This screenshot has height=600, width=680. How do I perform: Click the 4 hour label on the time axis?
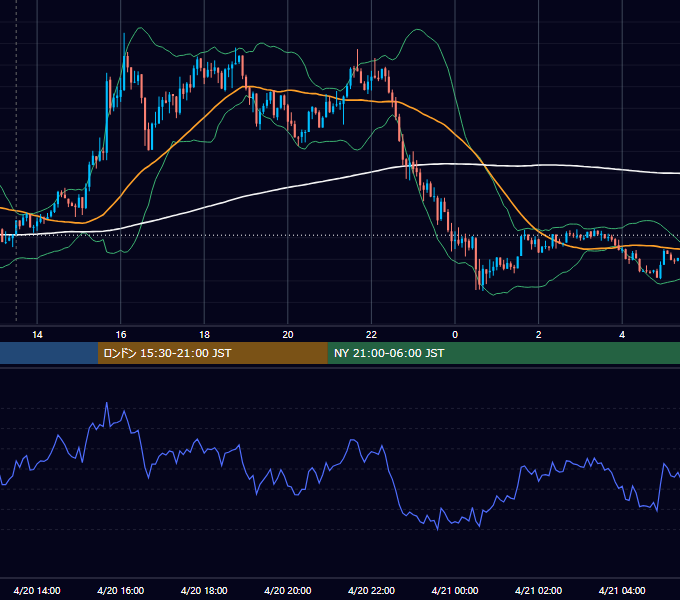(x=622, y=335)
